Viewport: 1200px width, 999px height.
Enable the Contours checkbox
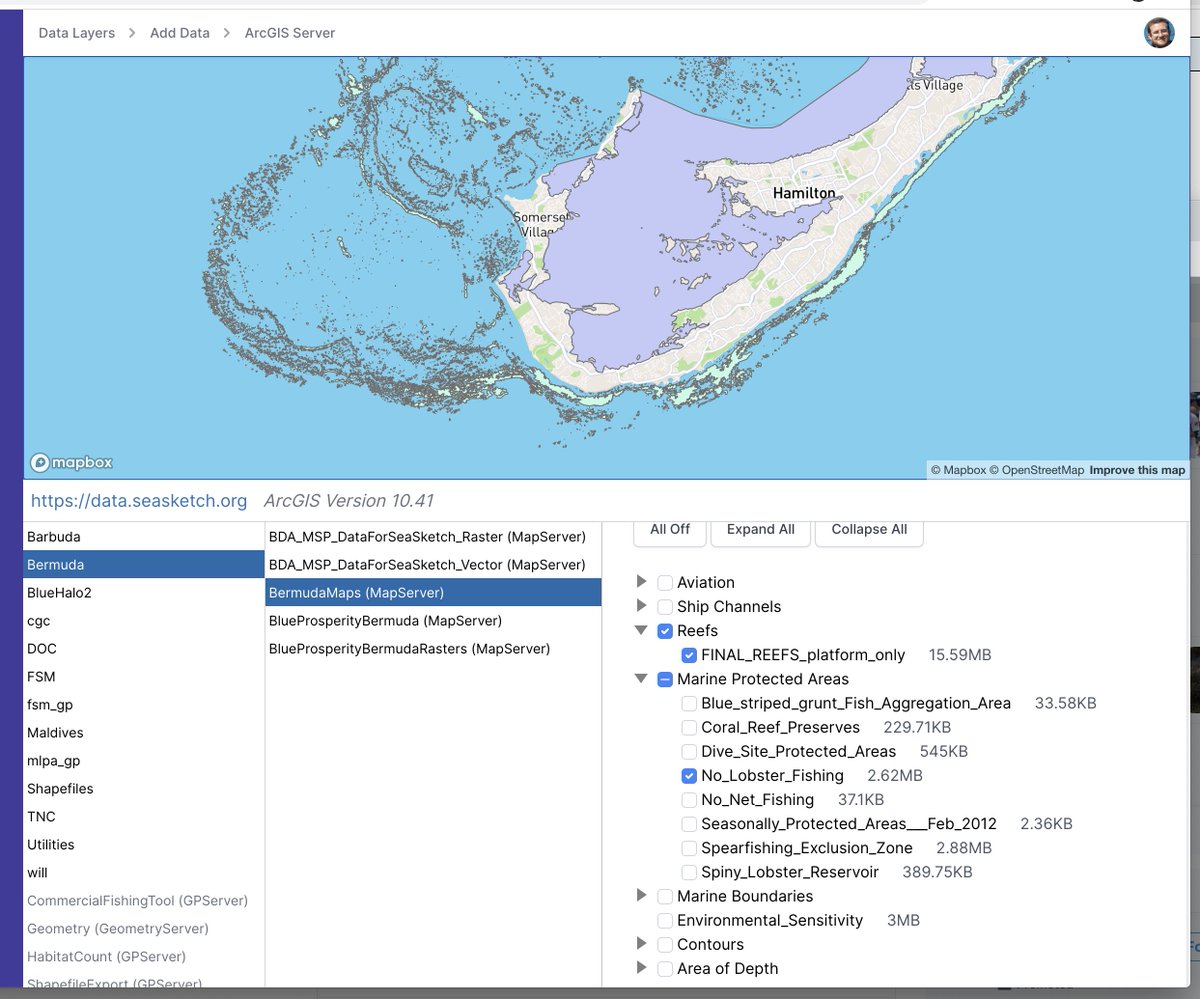(x=665, y=944)
